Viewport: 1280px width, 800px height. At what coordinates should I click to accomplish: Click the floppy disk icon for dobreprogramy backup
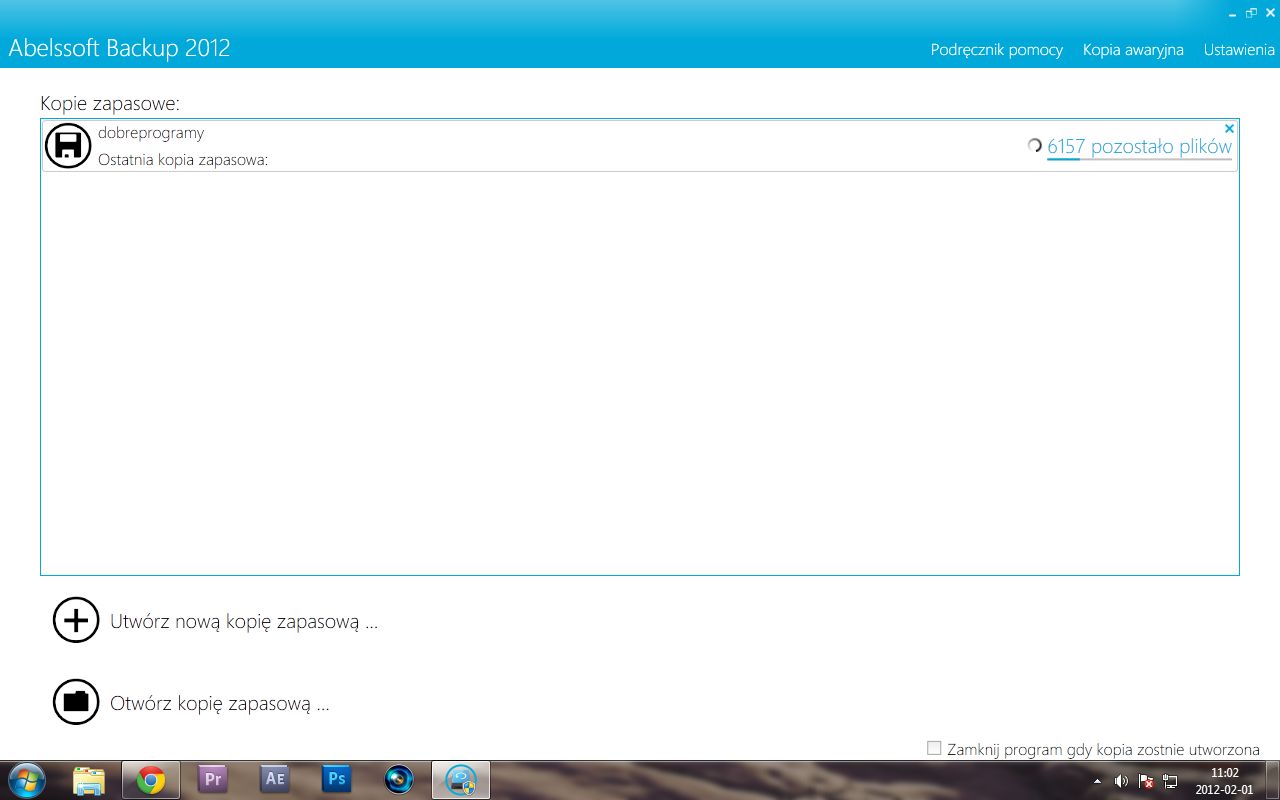(x=68, y=146)
